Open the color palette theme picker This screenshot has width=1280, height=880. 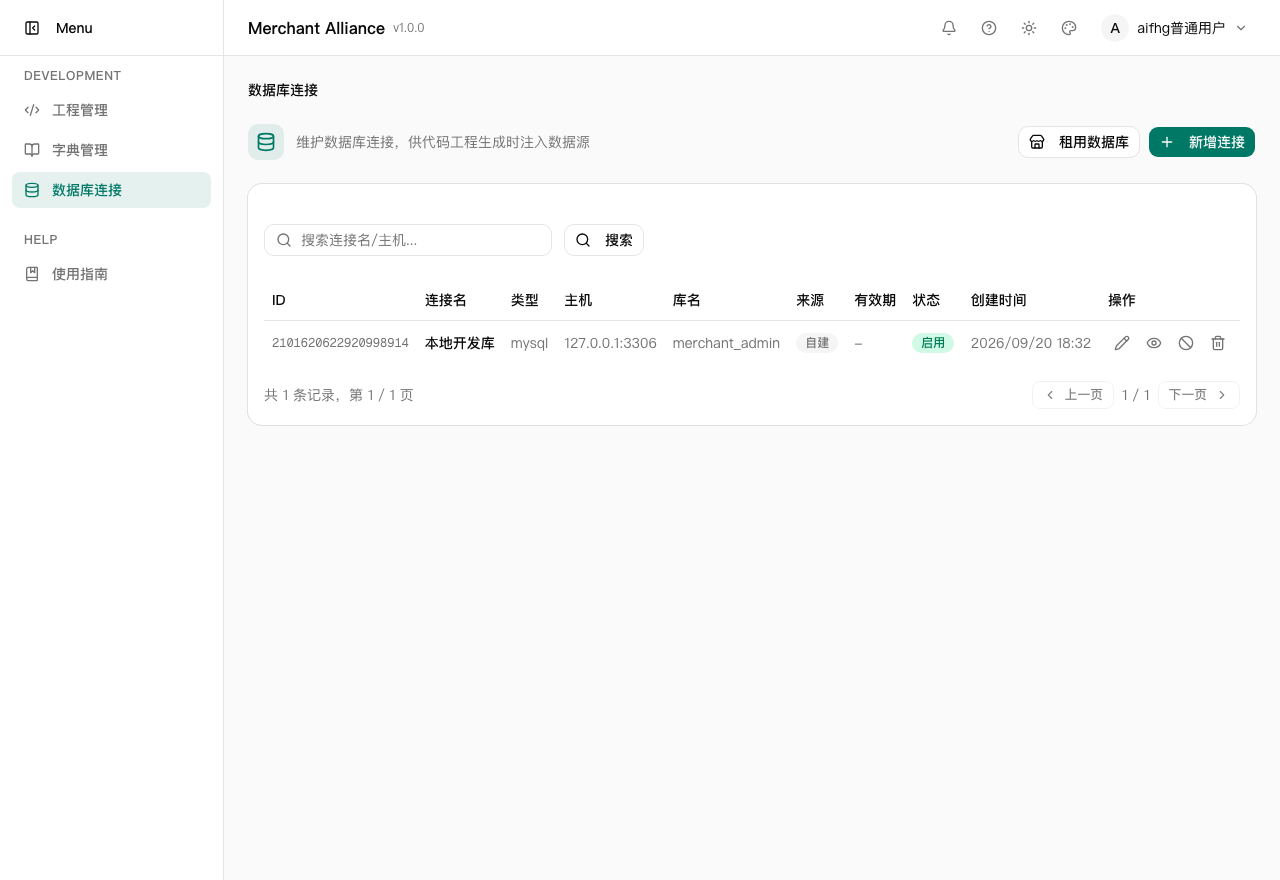click(x=1069, y=28)
